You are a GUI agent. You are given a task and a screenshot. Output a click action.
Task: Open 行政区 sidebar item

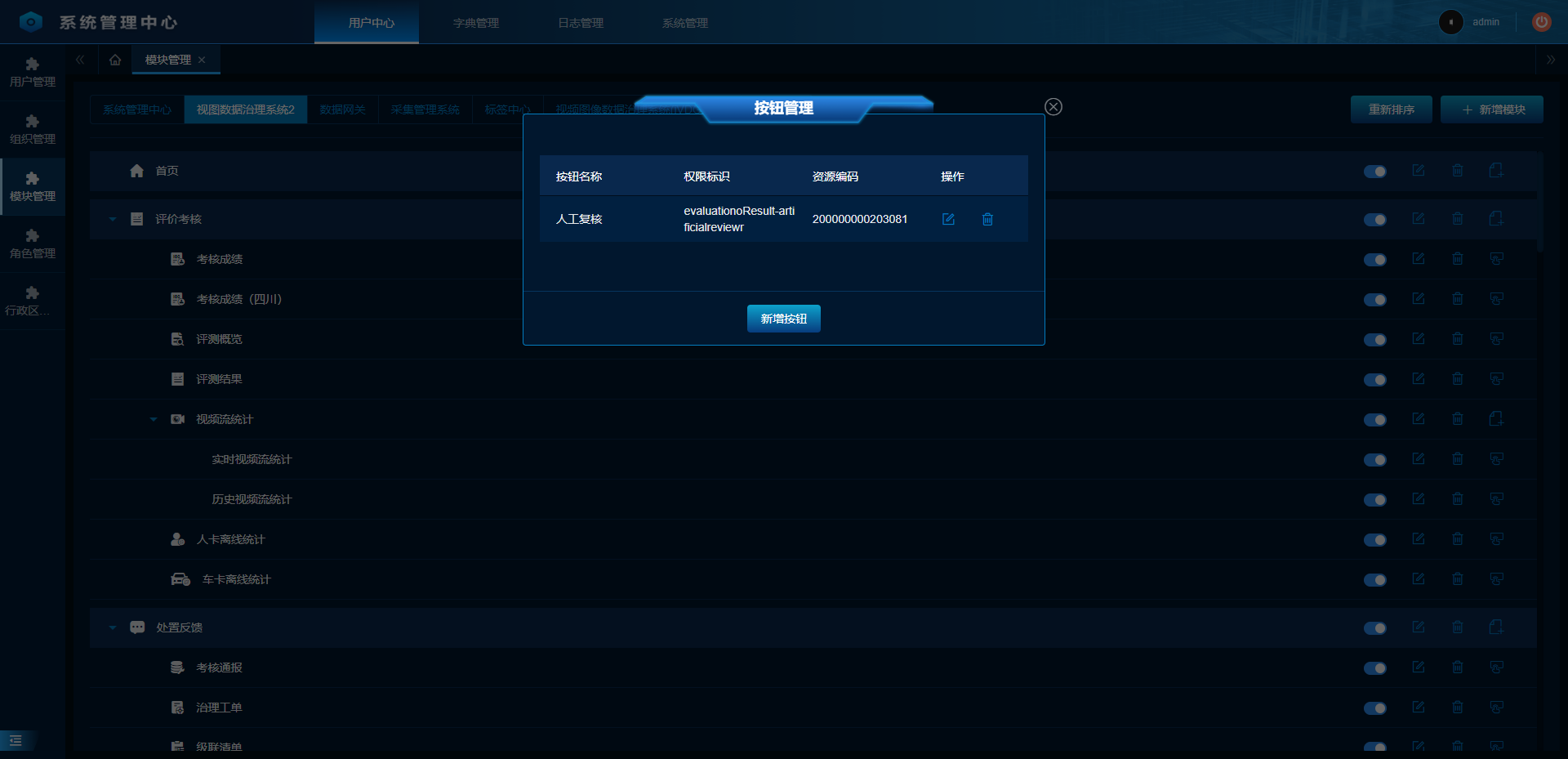[33, 301]
